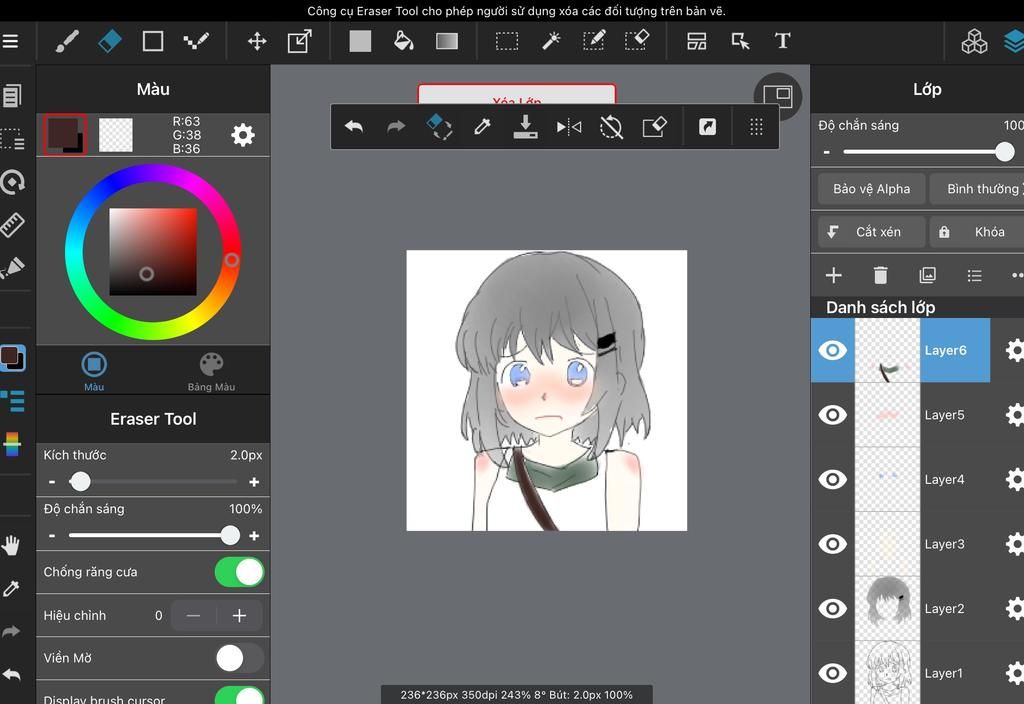
Task: Undo using floating toolbar arrow
Action: 353,127
